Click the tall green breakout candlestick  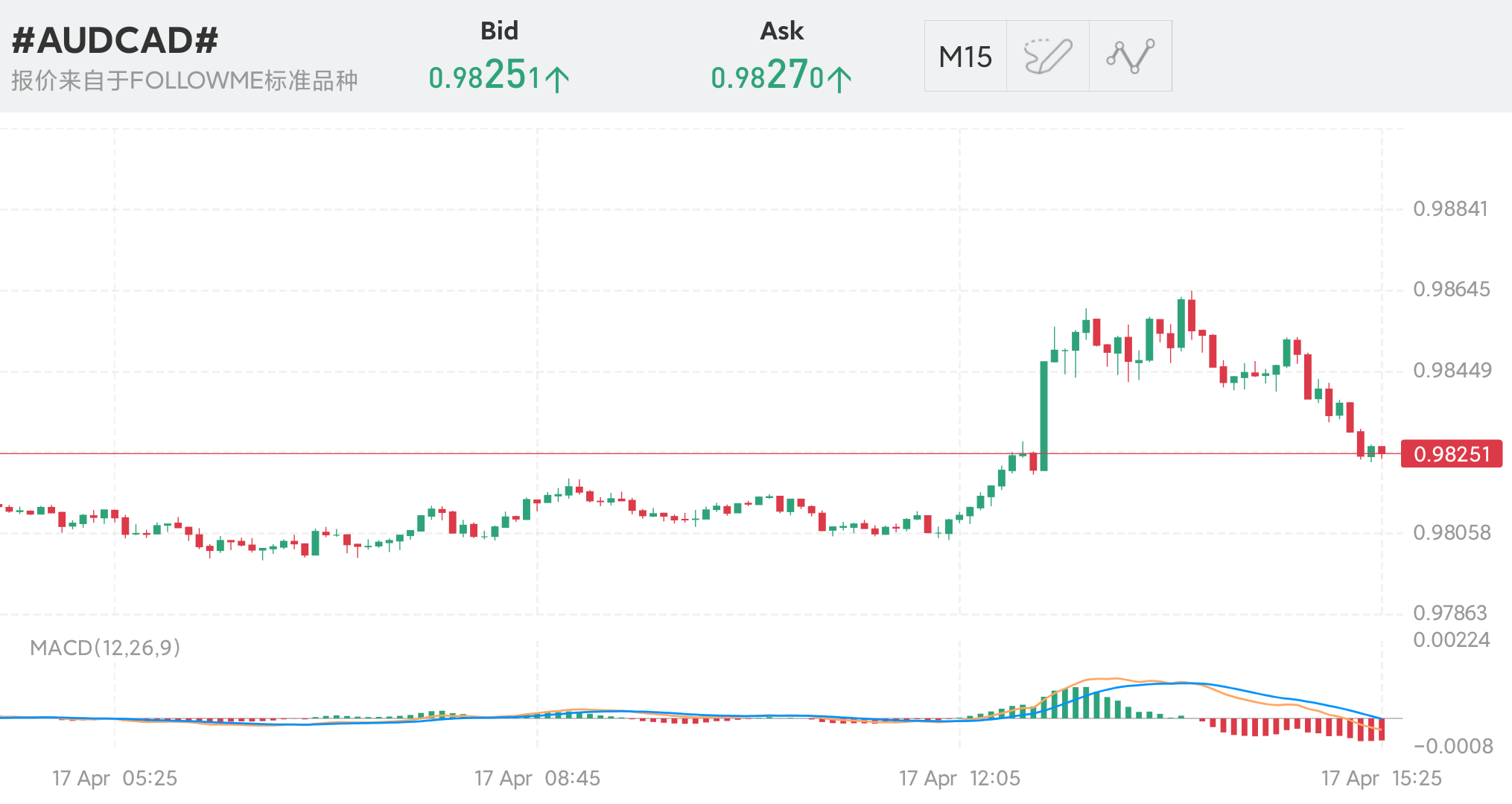pos(1044,415)
